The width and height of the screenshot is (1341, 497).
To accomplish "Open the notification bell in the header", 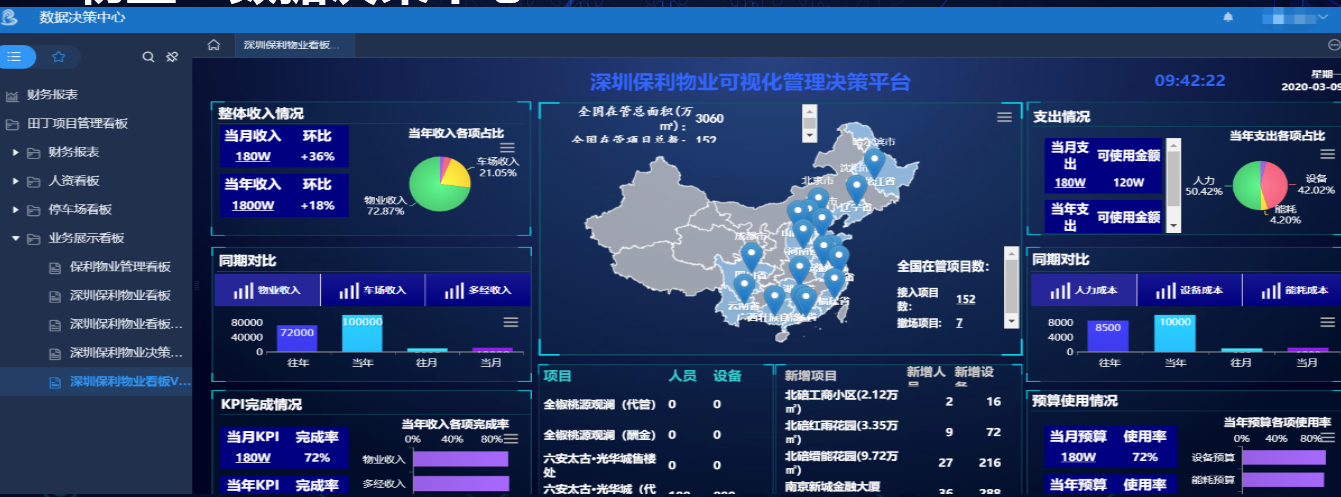I will (1228, 17).
